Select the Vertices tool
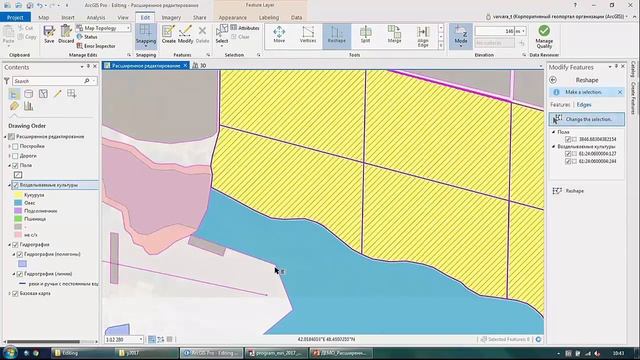 coord(308,35)
